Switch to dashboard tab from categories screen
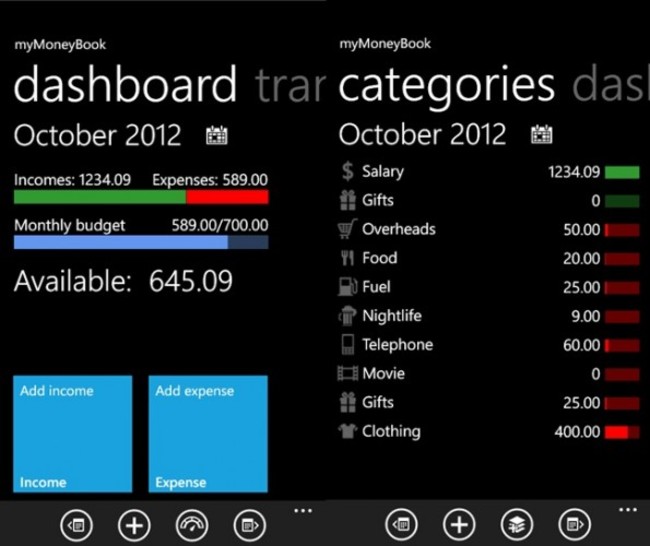 pyautogui.click(x=612, y=87)
